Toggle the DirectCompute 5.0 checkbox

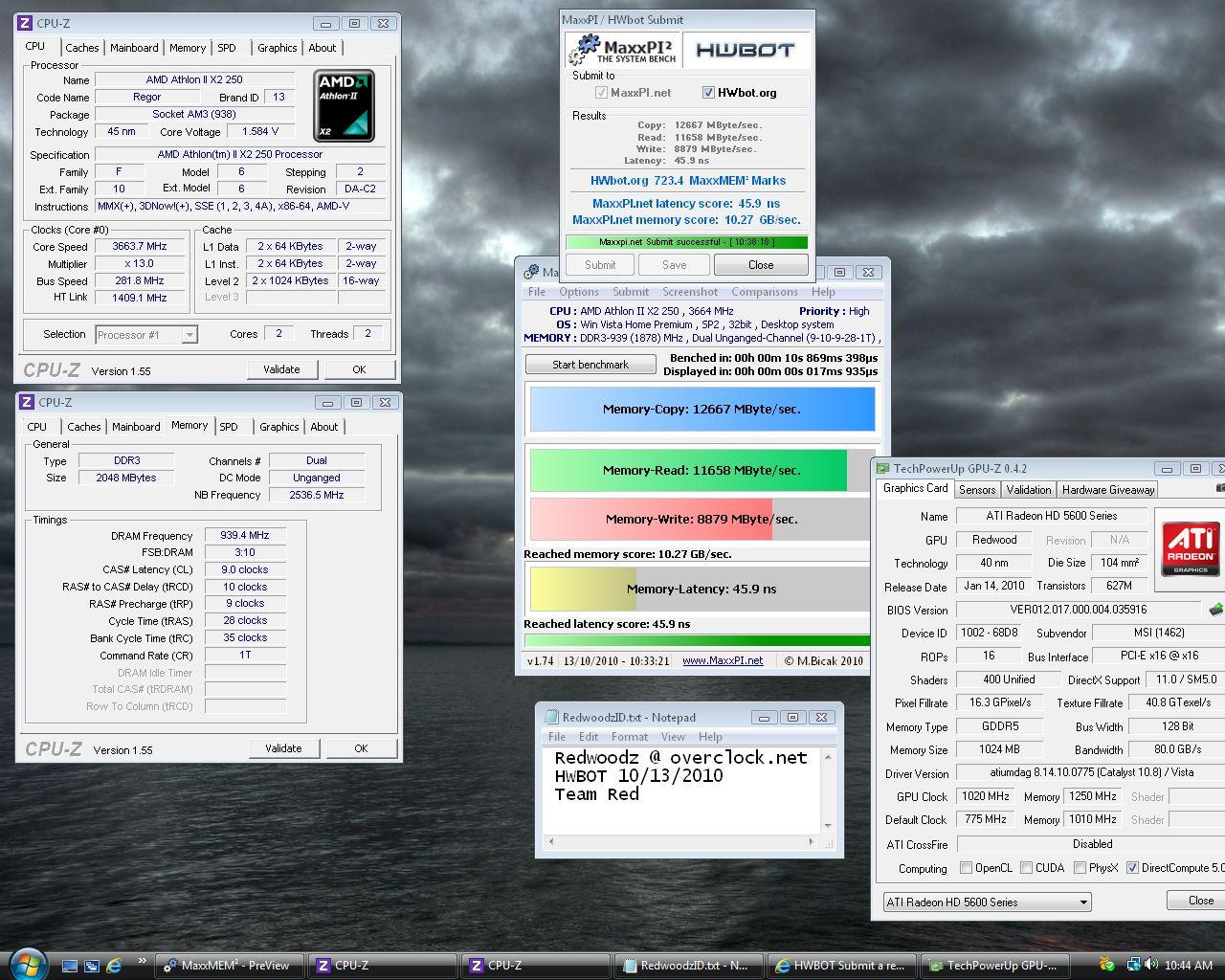pyautogui.click(x=1132, y=868)
